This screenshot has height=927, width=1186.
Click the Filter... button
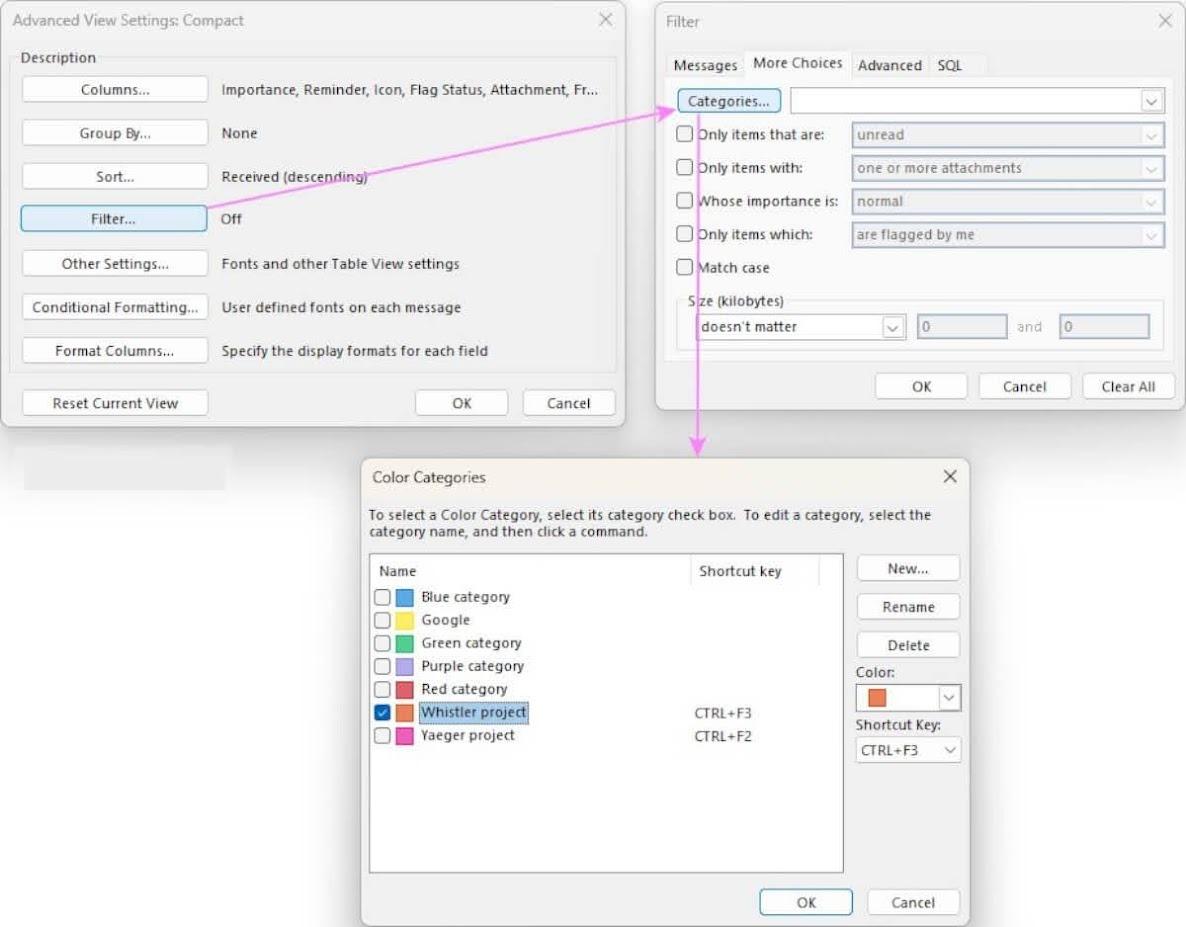(113, 219)
